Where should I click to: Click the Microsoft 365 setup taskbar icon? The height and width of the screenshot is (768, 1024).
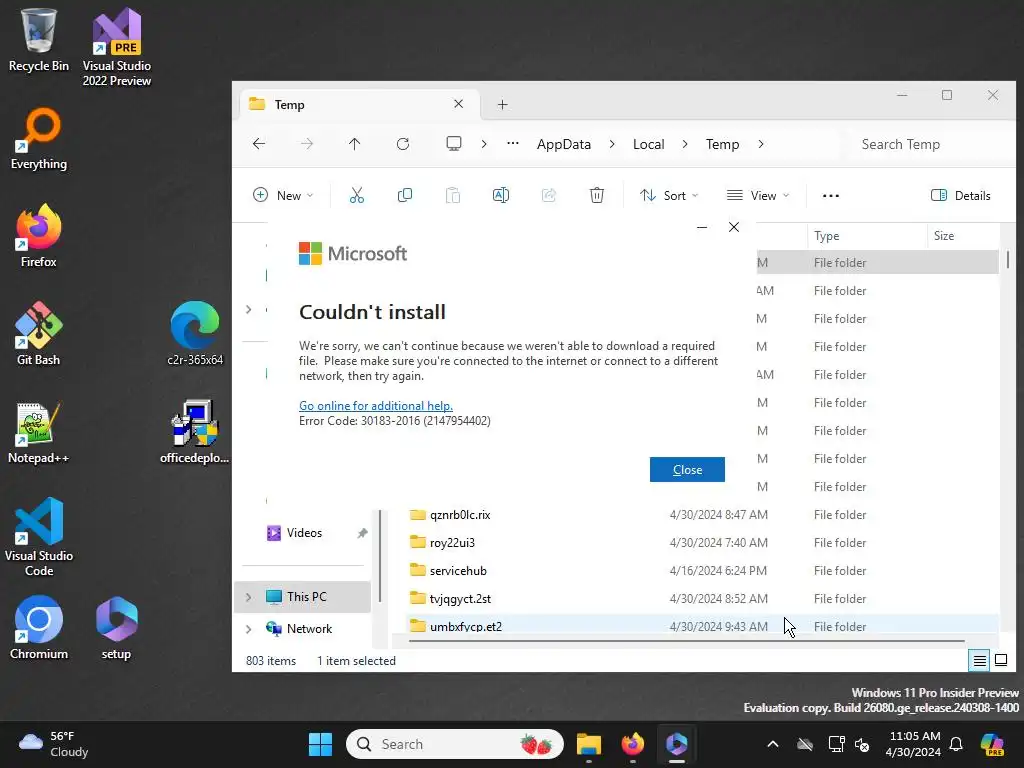coord(677,744)
